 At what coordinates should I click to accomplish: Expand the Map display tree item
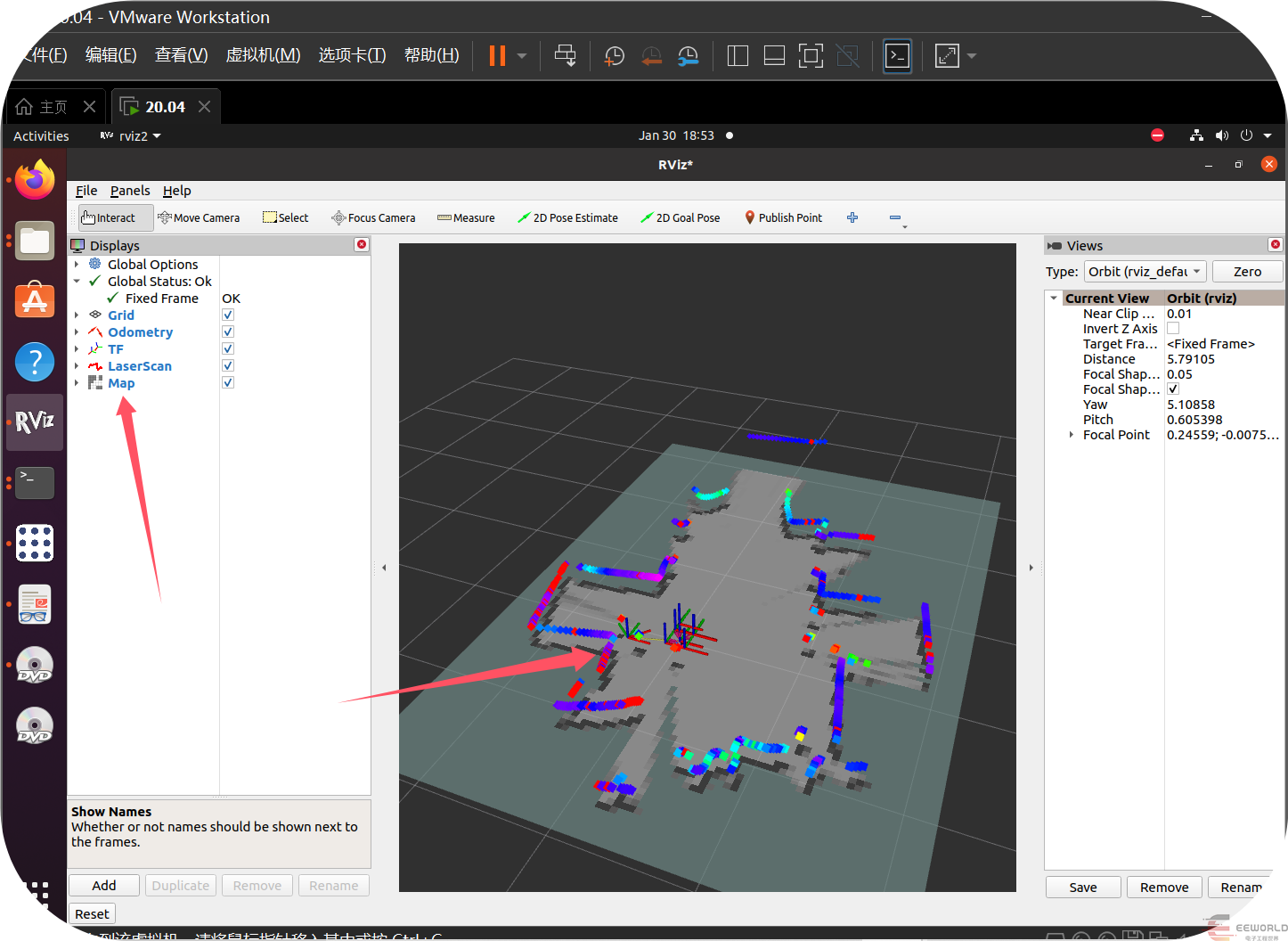(x=77, y=383)
